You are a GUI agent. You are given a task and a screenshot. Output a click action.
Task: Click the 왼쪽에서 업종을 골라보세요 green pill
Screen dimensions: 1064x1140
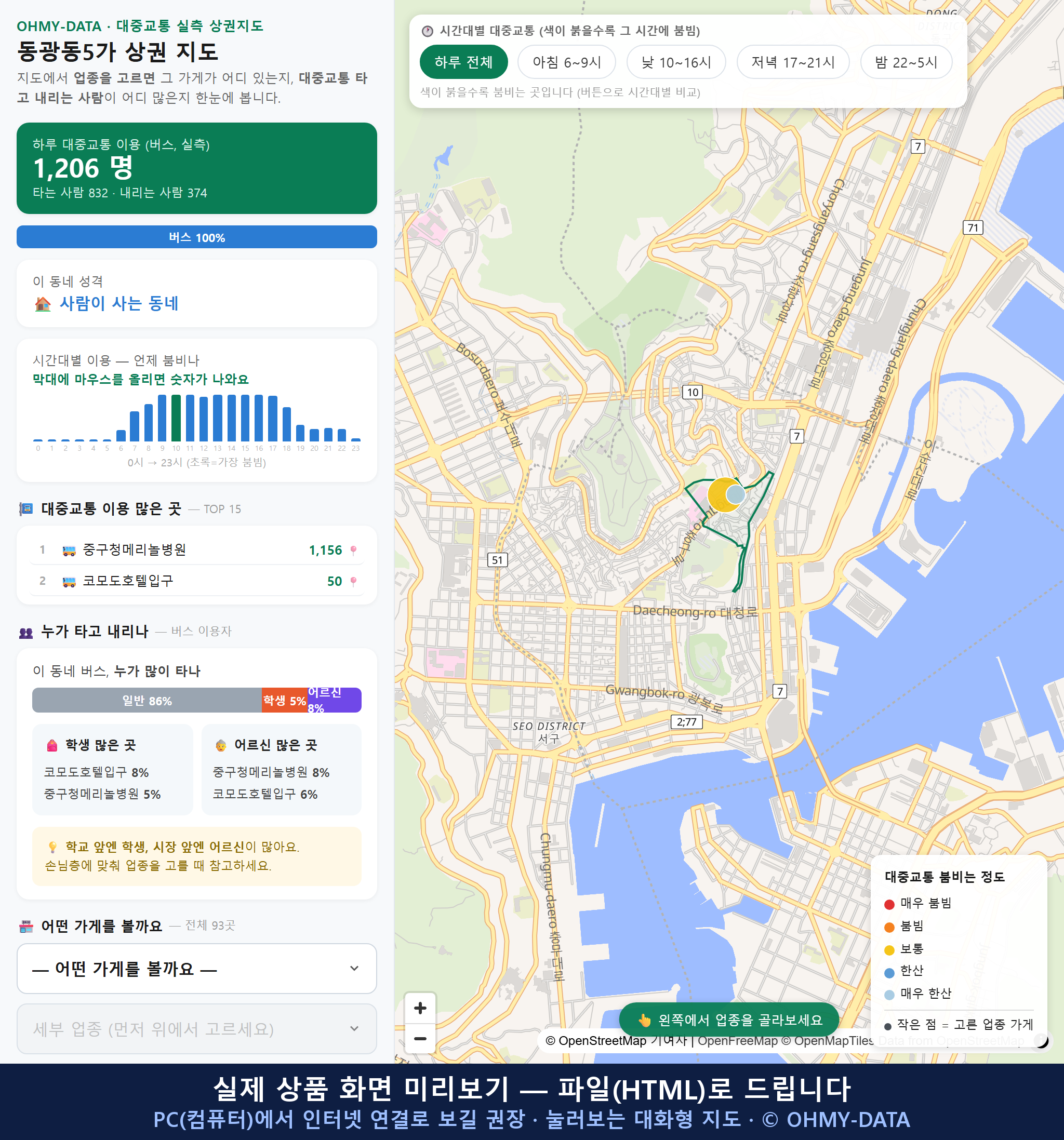click(x=729, y=1020)
